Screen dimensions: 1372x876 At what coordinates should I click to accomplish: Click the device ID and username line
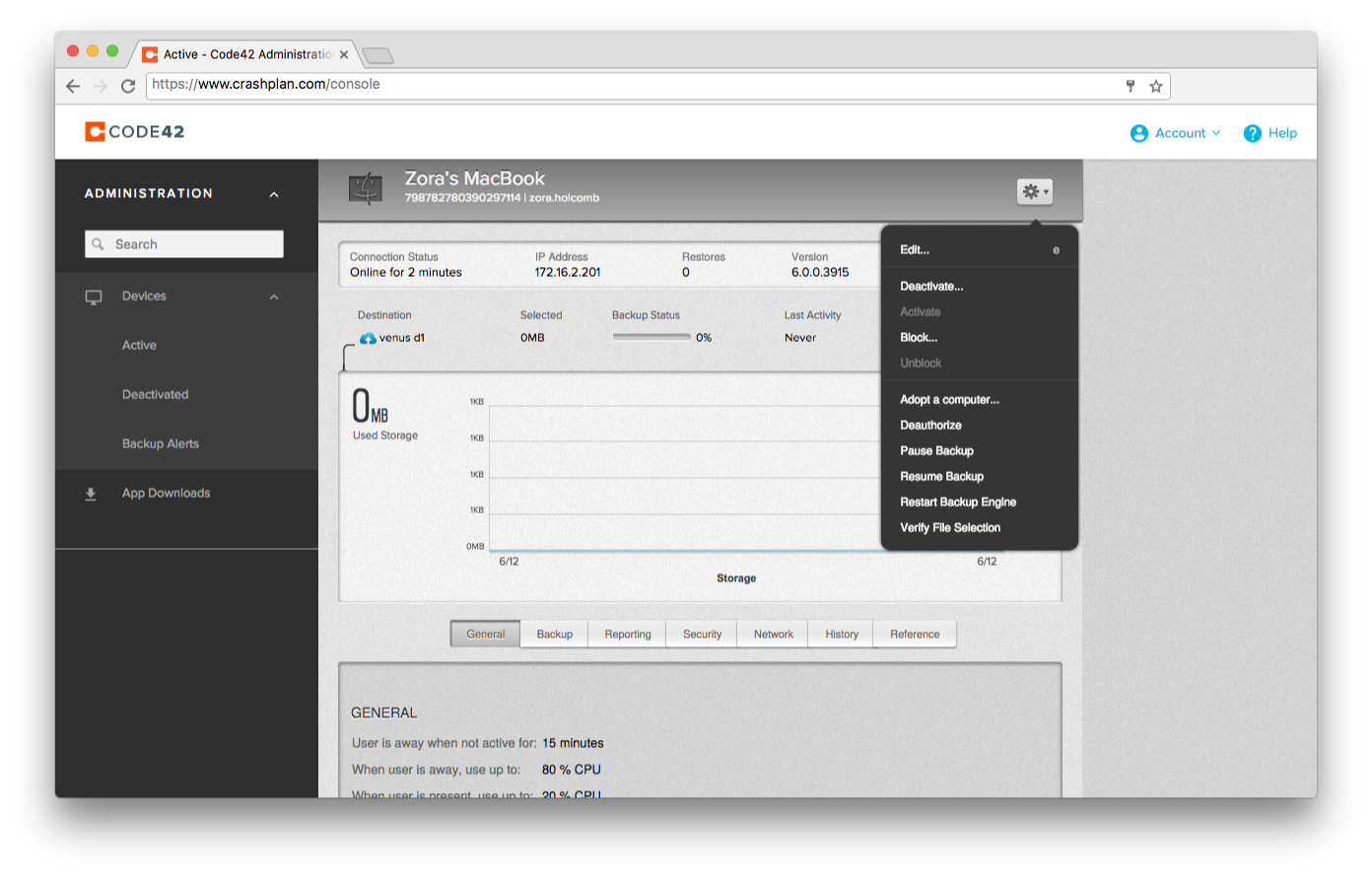[502, 198]
